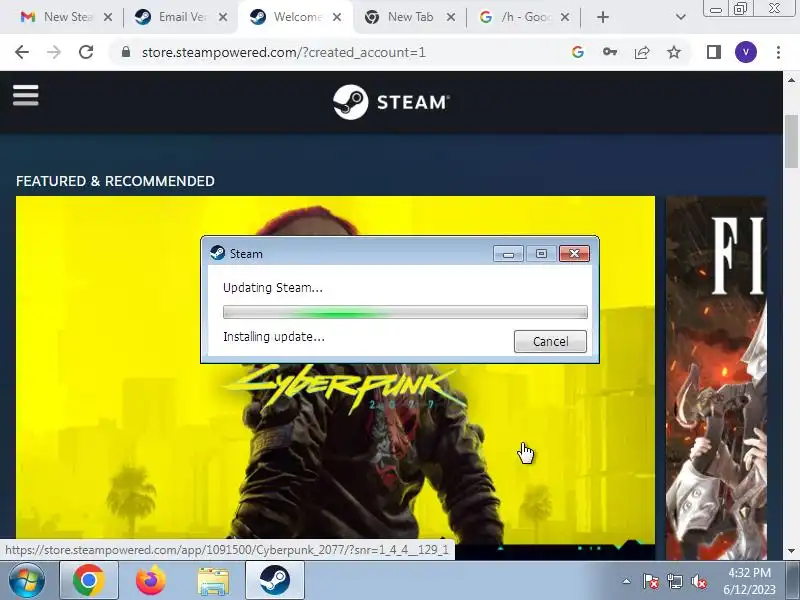Viewport: 800px width, 600px height.
Task: Open the Final Fantasy featured banner
Action: (x=716, y=378)
